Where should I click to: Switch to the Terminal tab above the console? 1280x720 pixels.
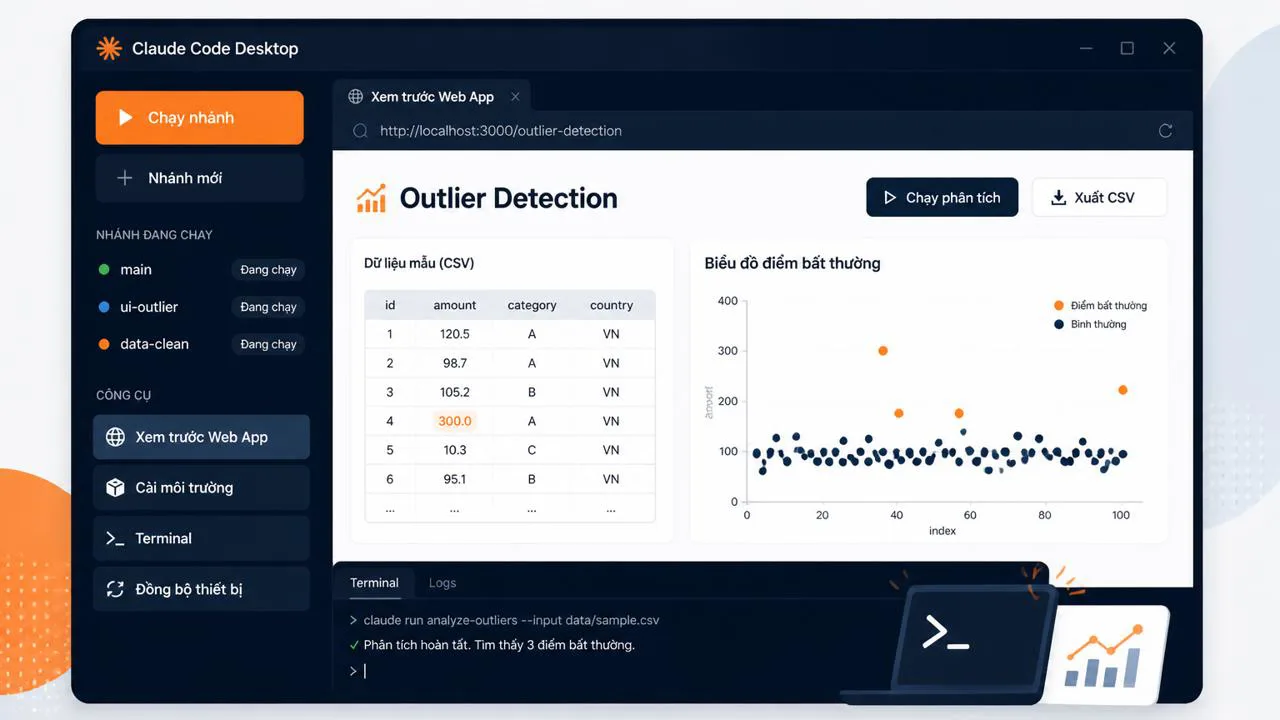tap(374, 583)
